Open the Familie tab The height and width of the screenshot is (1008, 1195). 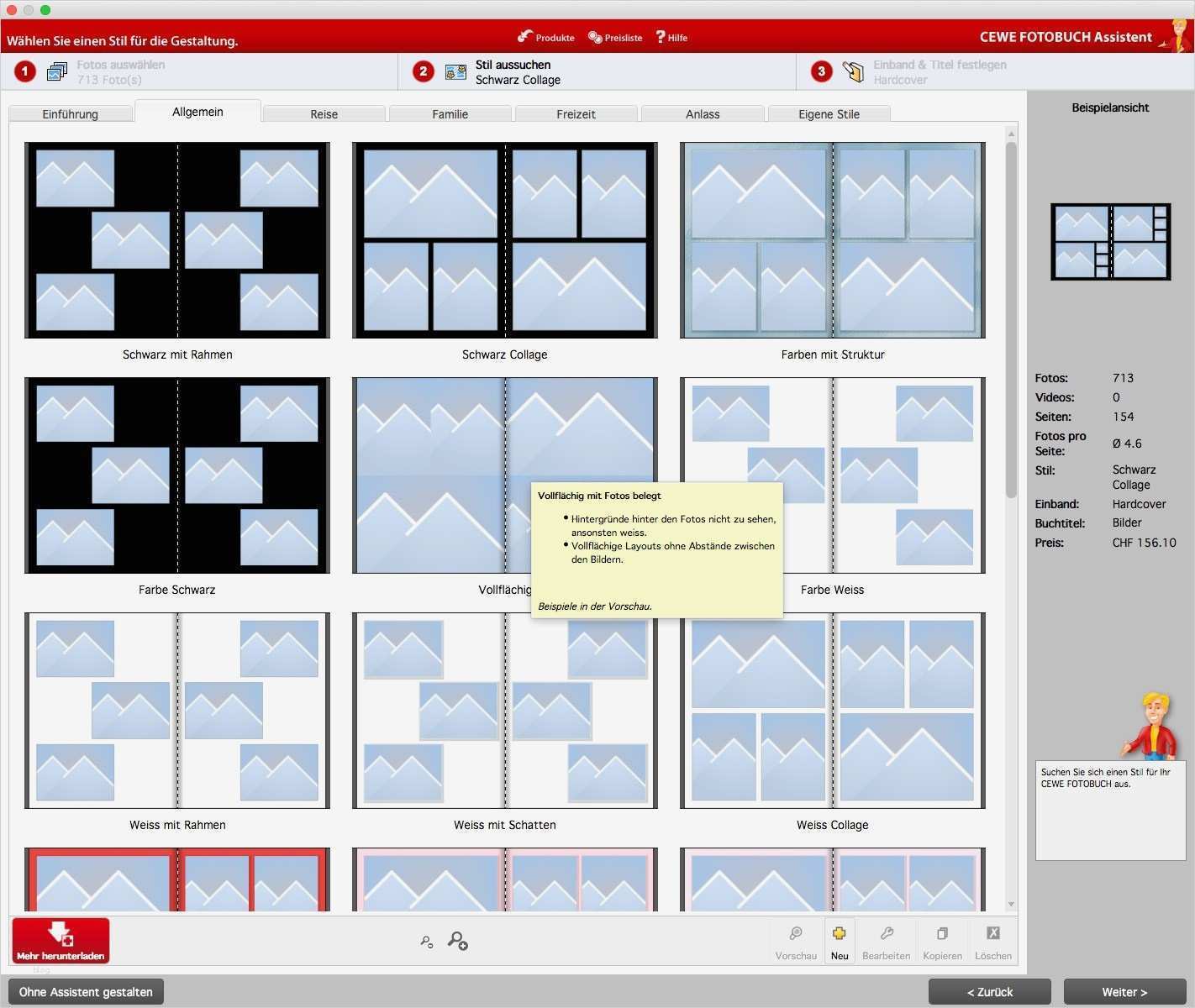[450, 114]
